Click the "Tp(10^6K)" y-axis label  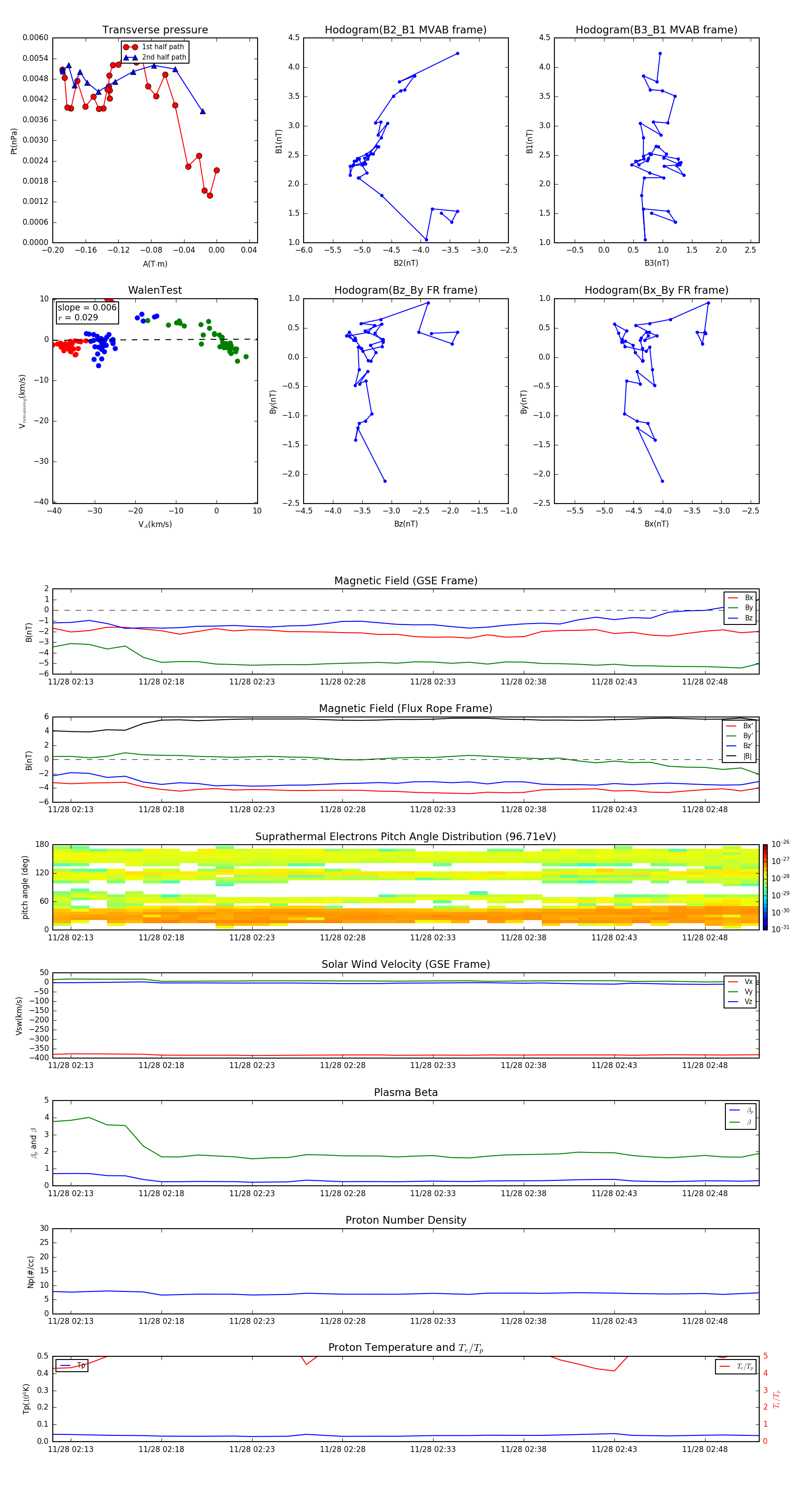[x=26, y=1399]
